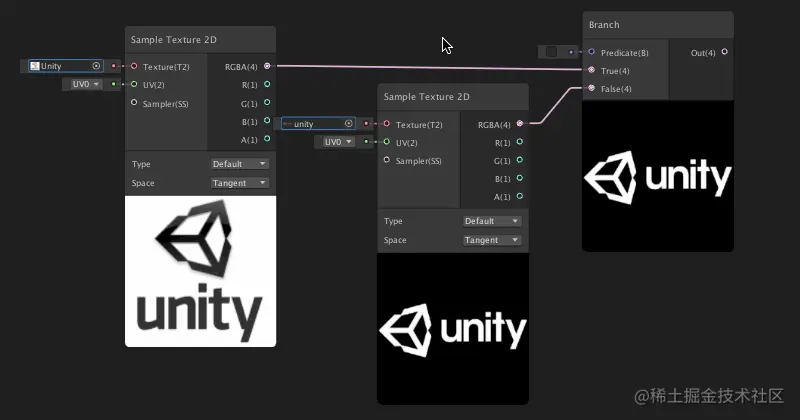Click R(1) output port on black-preview Sample Texture node
Viewport: 800px width, 420px height.
[519, 142]
